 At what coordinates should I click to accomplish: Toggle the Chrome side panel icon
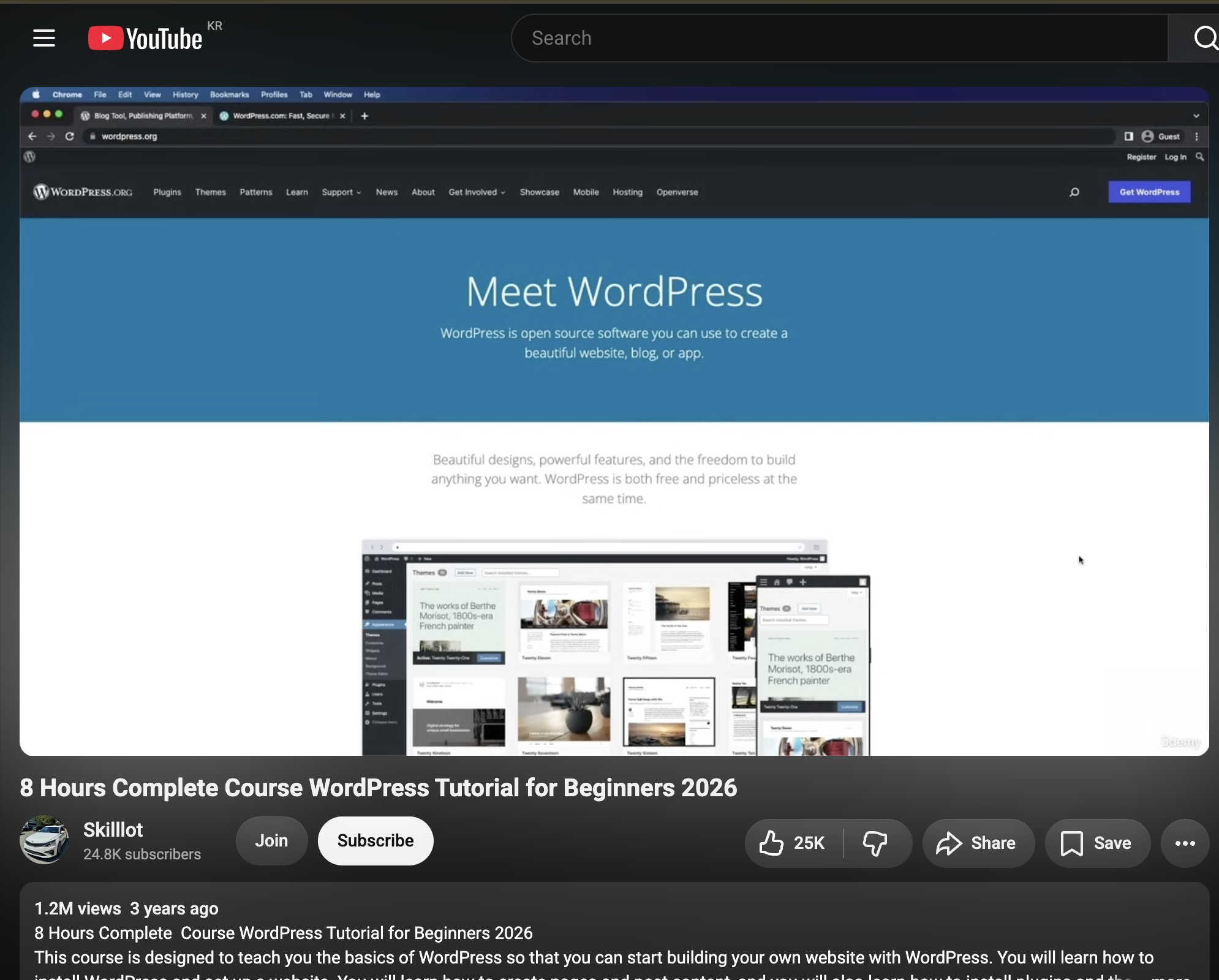coord(1128,137)
